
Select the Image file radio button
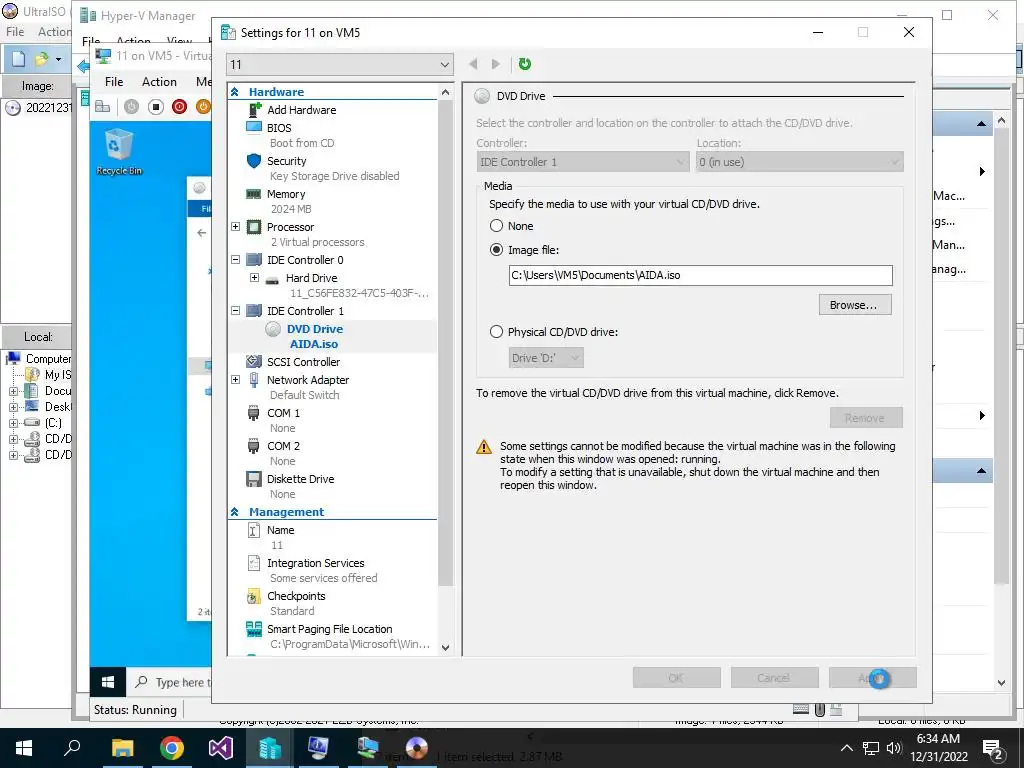pos(496,250)
